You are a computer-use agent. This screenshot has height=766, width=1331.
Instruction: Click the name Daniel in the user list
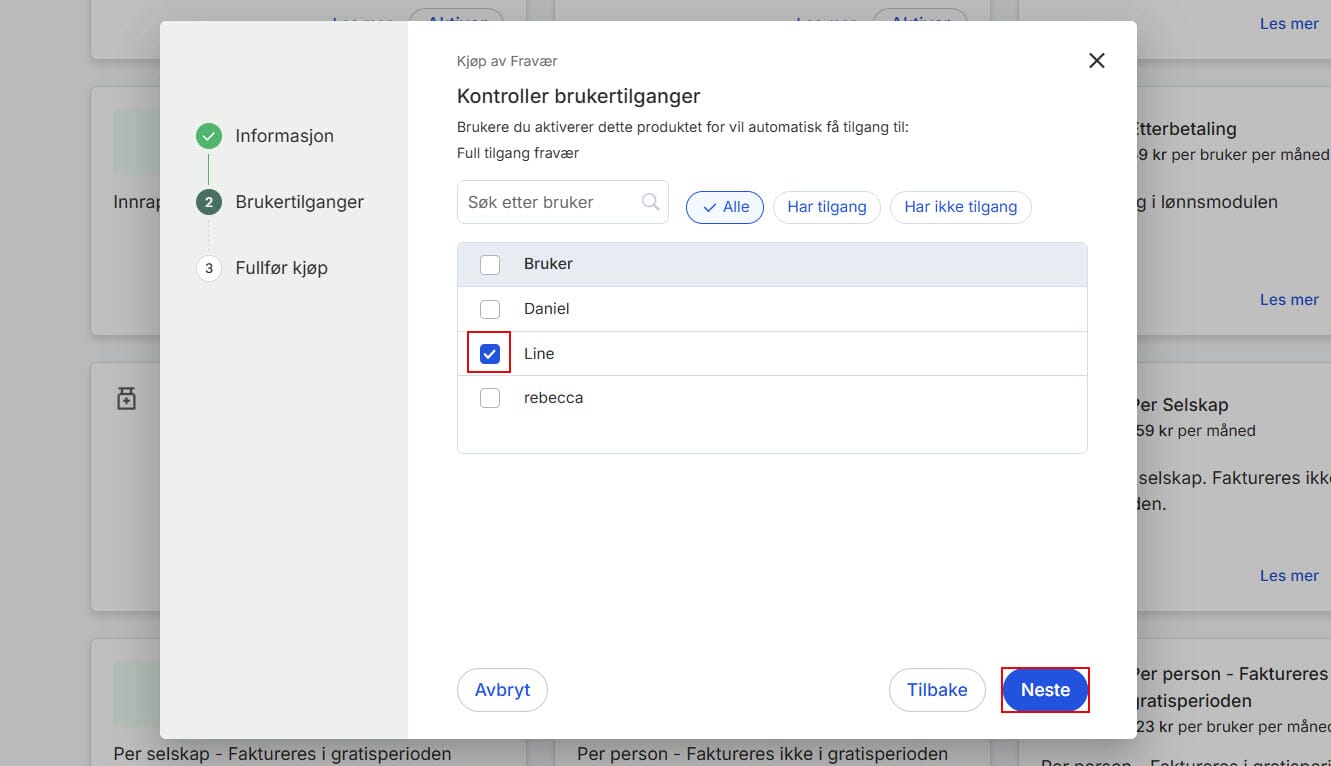click(x=547, y=309)
